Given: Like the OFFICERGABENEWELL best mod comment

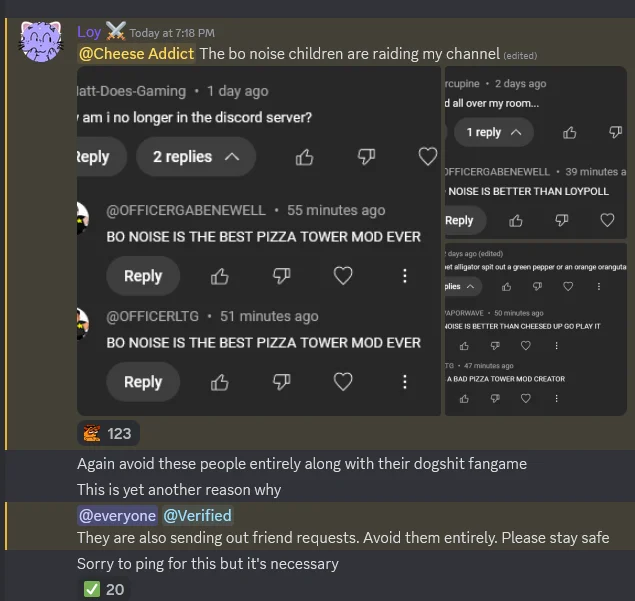Looking at the screenshot, I should (220, 276).
